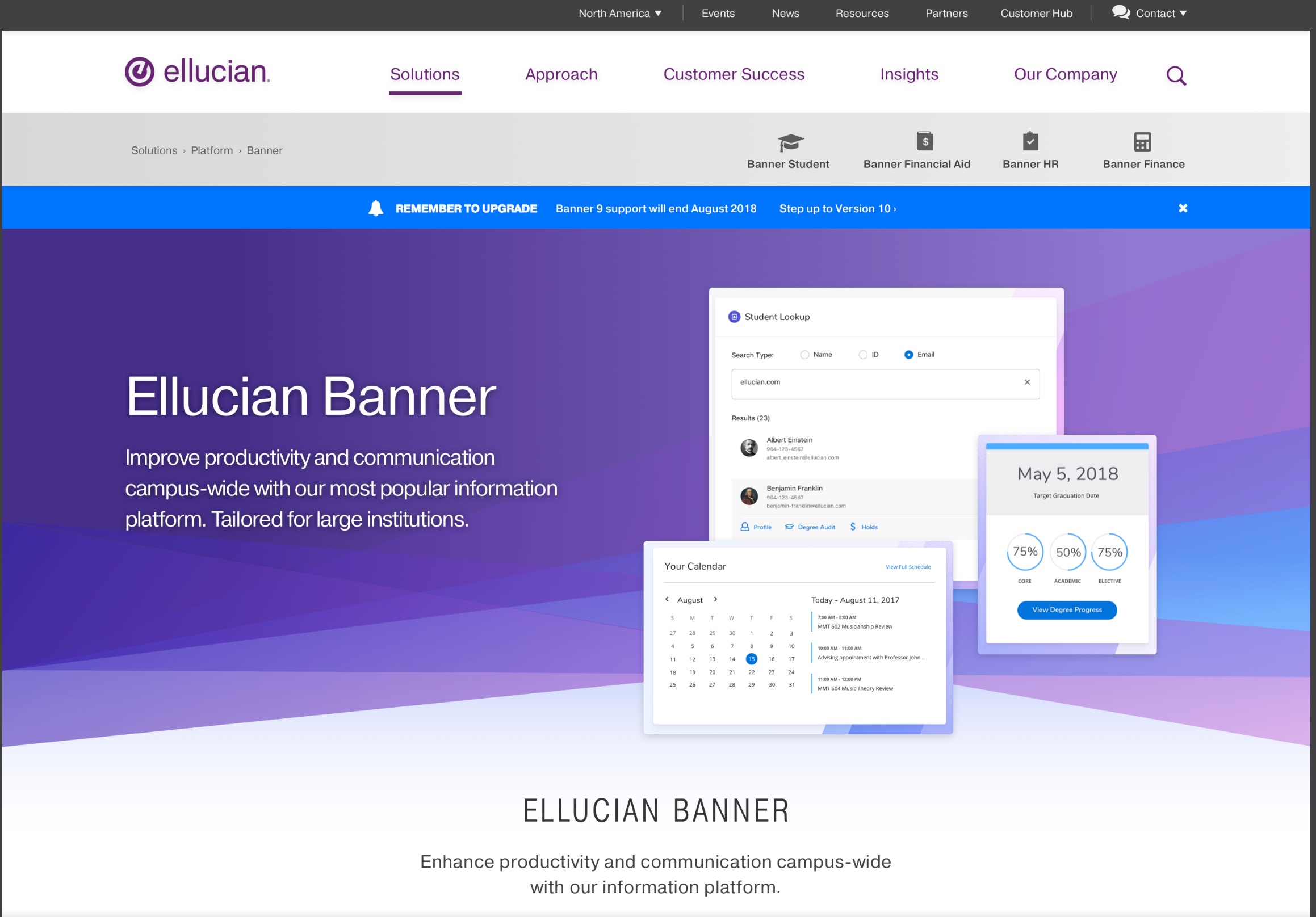
Task: Click the Banner Student graduation cap icon
Action: 790,141
